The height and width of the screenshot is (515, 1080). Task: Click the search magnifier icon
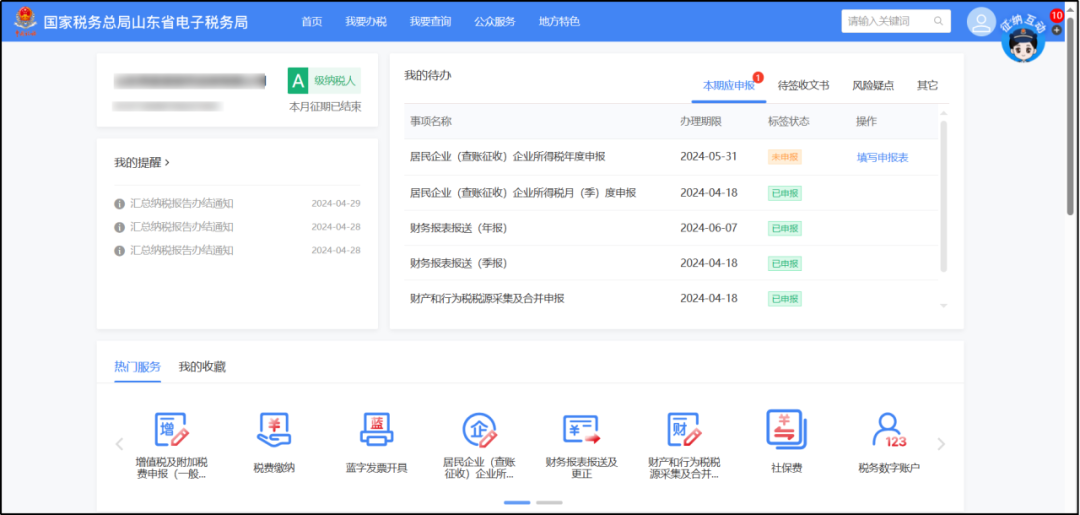click(938, 21)
